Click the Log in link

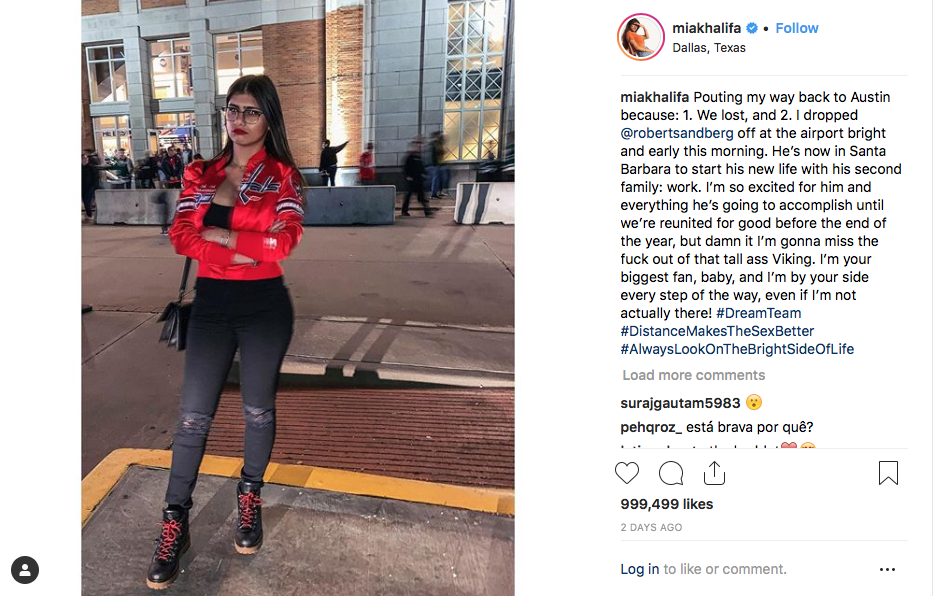[x=640, y=569]
